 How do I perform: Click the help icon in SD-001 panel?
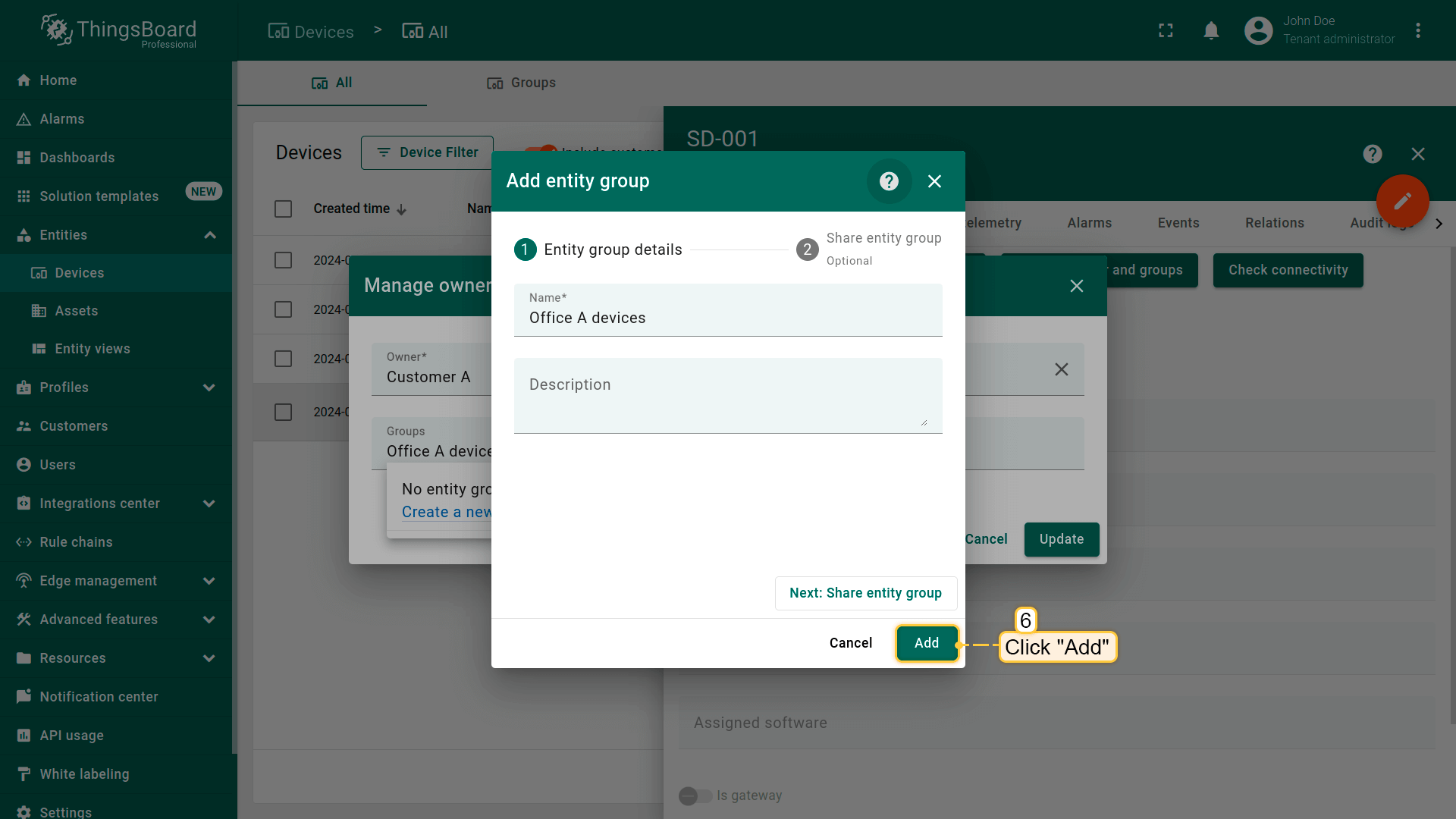1372,155
